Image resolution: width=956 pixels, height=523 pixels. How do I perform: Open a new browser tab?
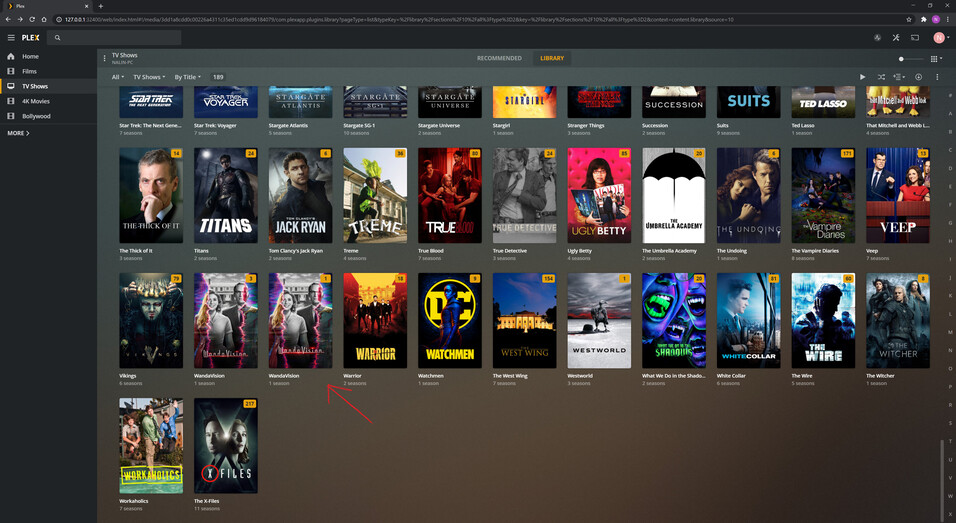click(101, 6)
